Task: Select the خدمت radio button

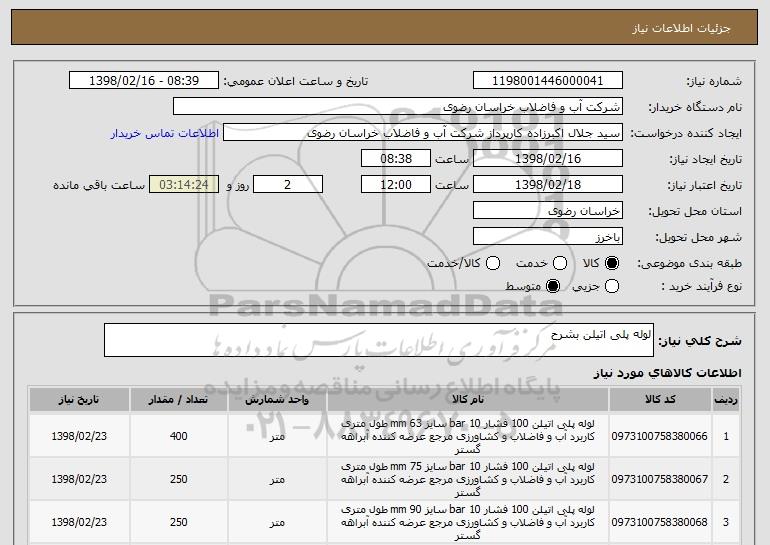Action: (x=560, y=263)
